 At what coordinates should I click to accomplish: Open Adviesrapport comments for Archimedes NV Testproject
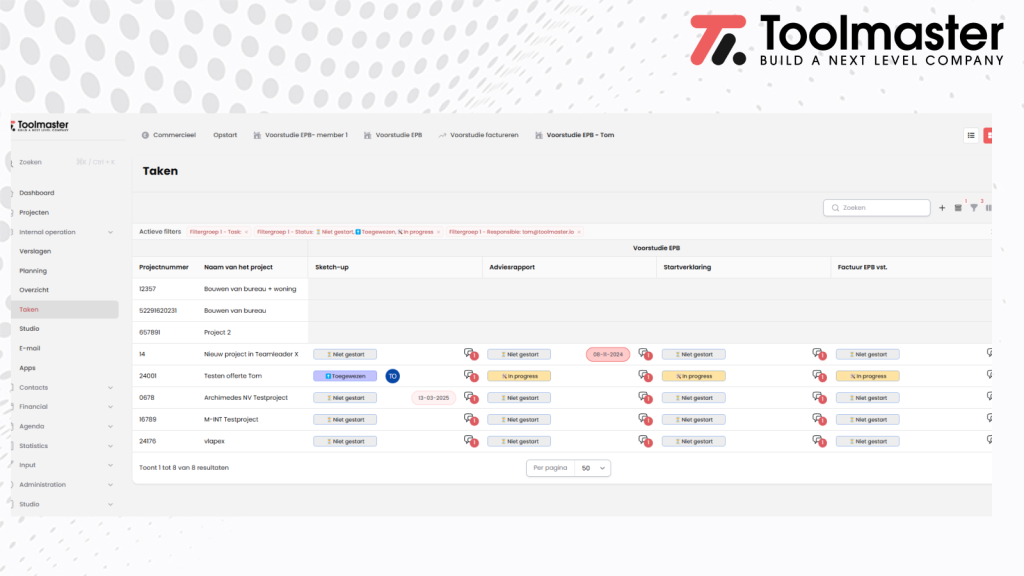(x=645, y=397)
